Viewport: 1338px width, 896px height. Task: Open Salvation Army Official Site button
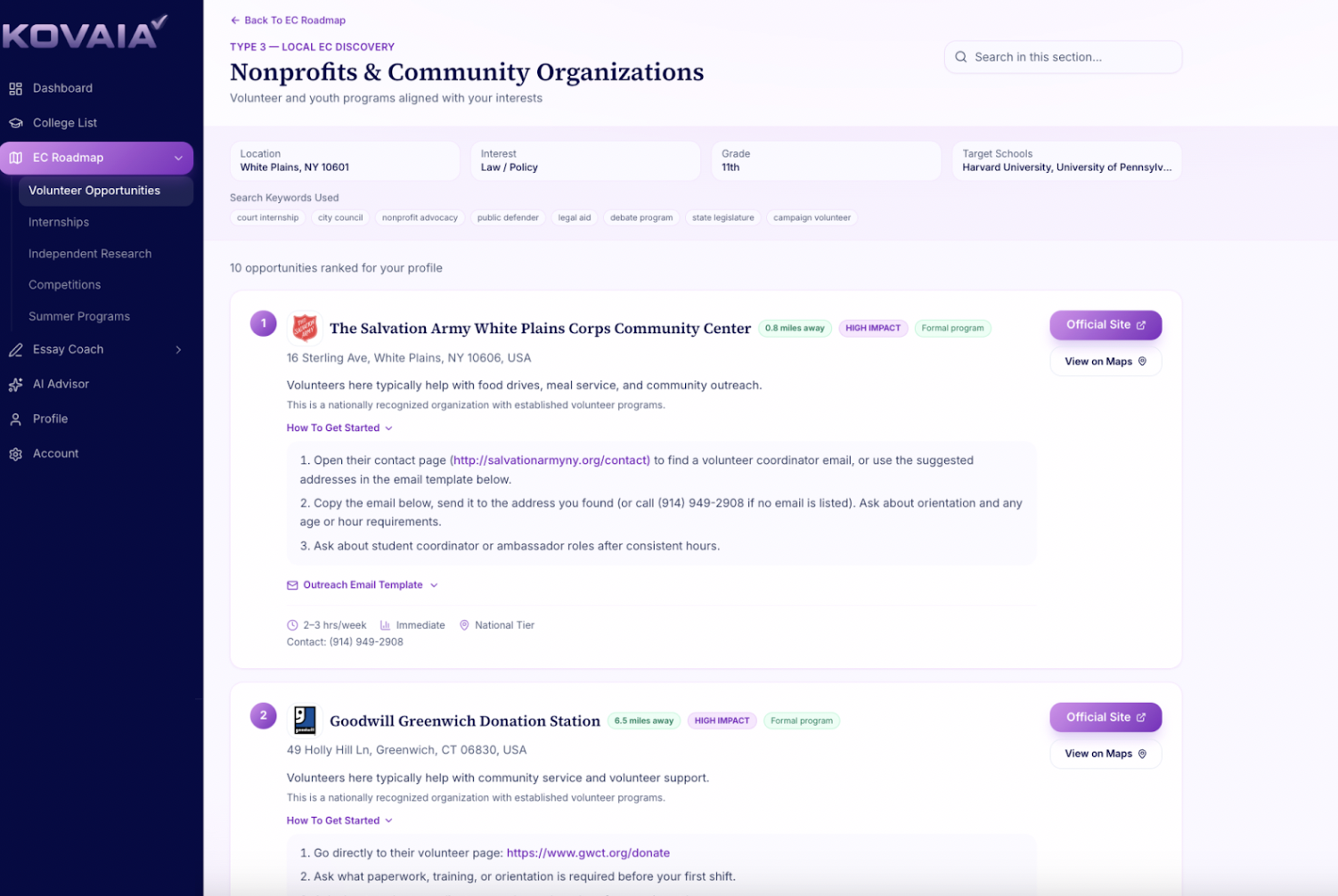(1105, 325)
